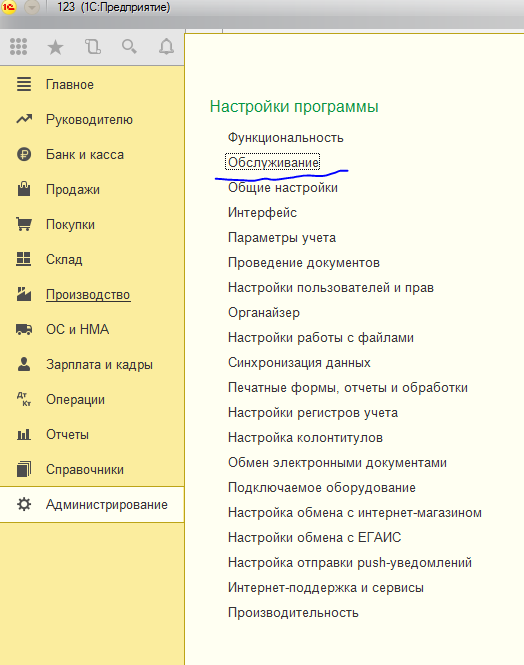Click the Склад boxes icon
Image resolution: width=524 pixels, height=665 pixels.
[24, 259]
